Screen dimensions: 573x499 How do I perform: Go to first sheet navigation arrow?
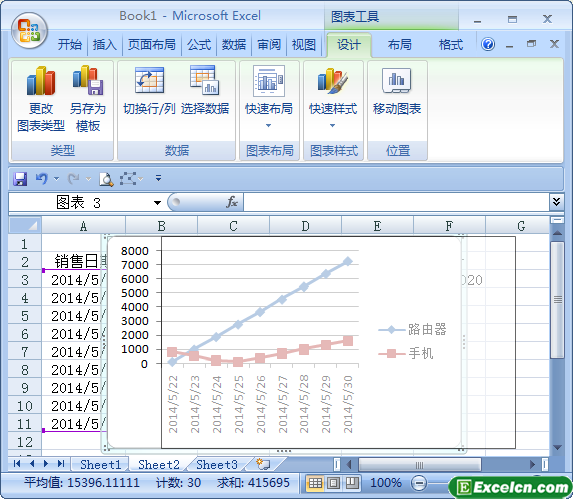[17, 464]
